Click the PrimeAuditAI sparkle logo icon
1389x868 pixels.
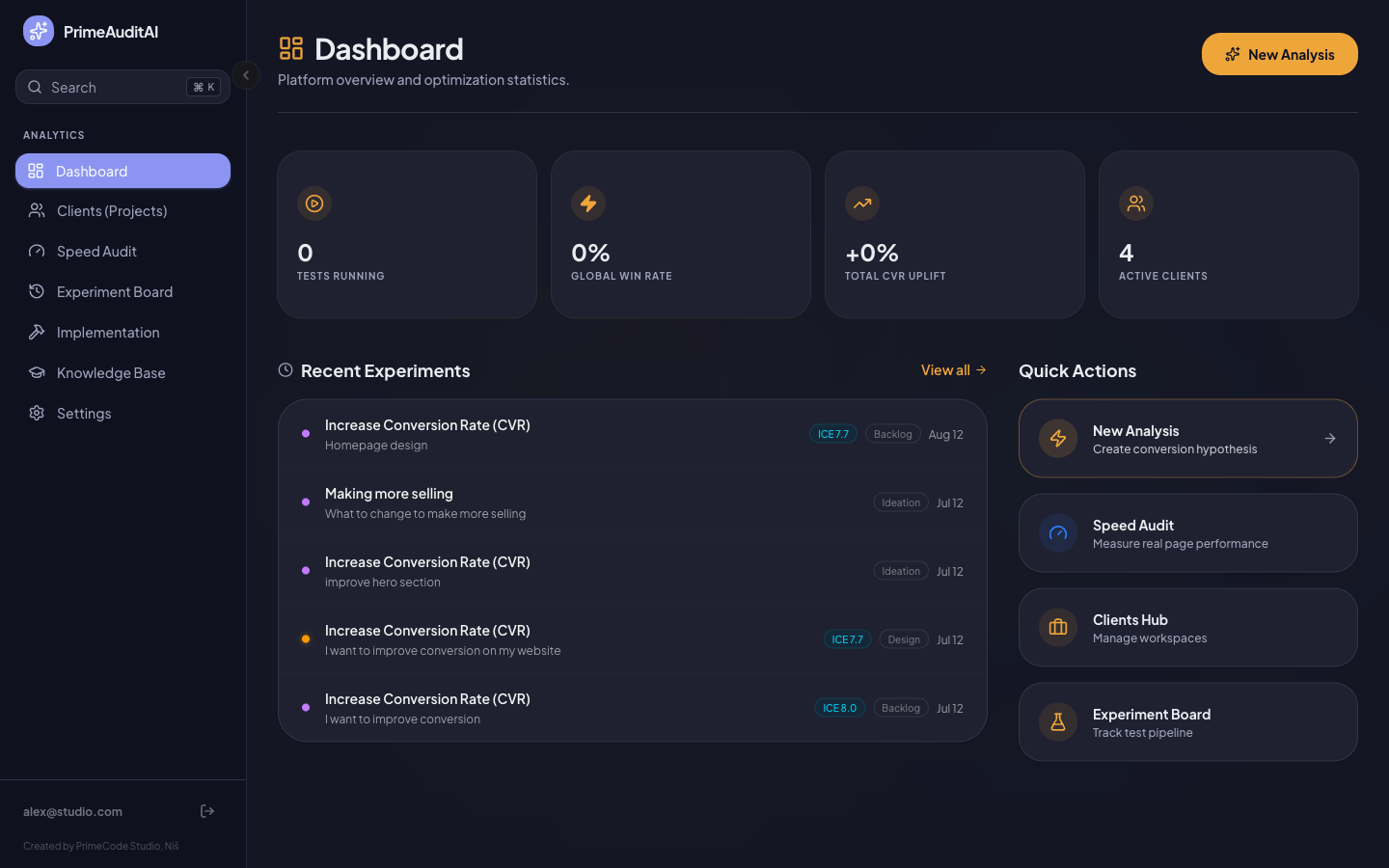[x=39, y=31]
